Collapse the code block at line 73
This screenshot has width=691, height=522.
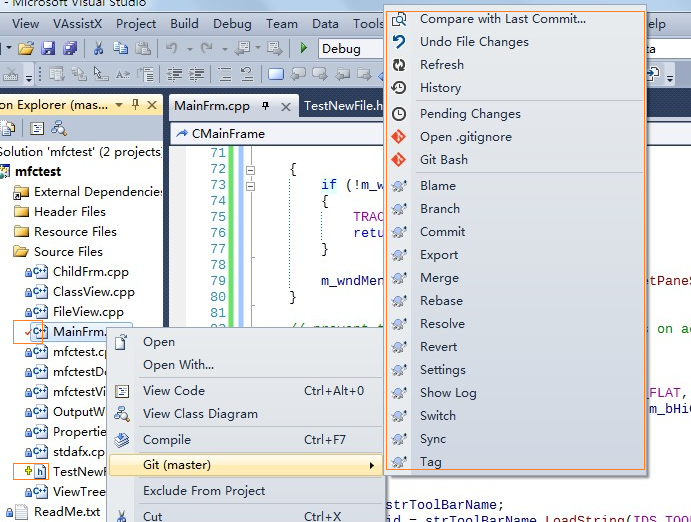pyautogui.click(x=250, y=186)
